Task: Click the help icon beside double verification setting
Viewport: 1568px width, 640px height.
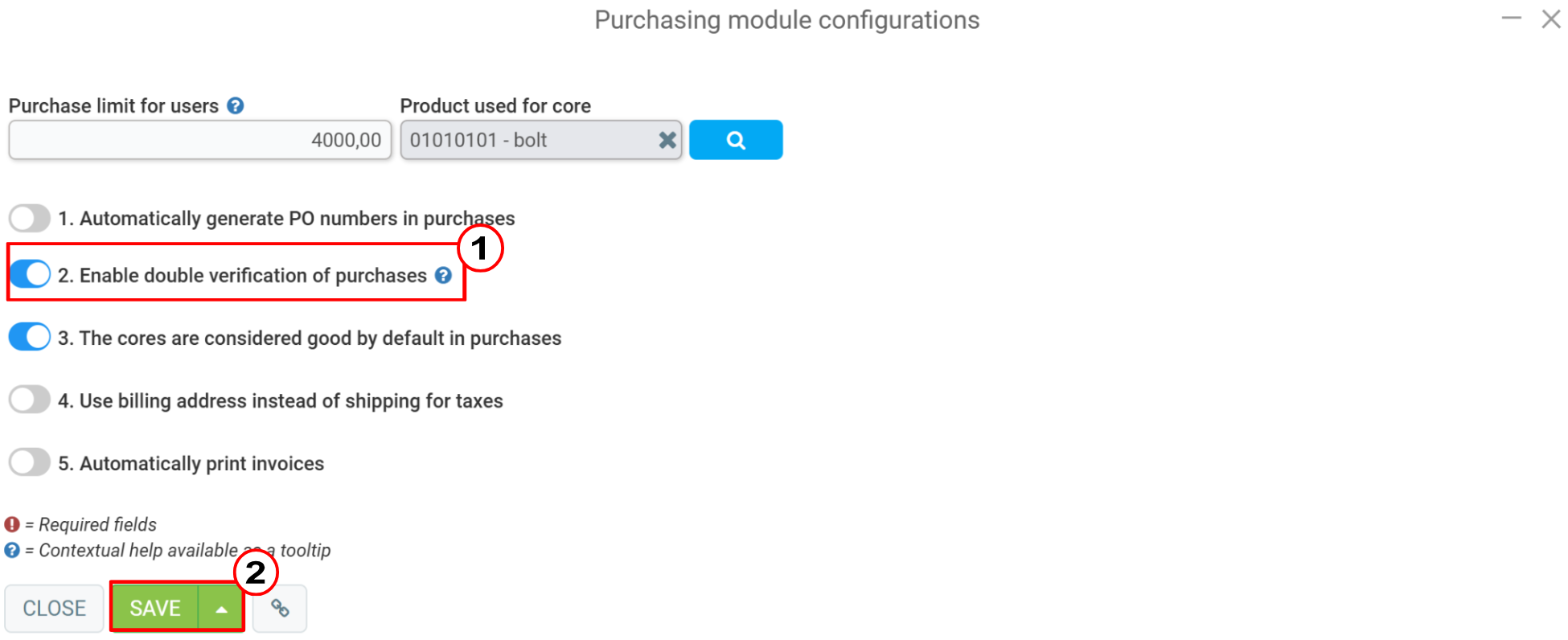Action: (443, 275)
